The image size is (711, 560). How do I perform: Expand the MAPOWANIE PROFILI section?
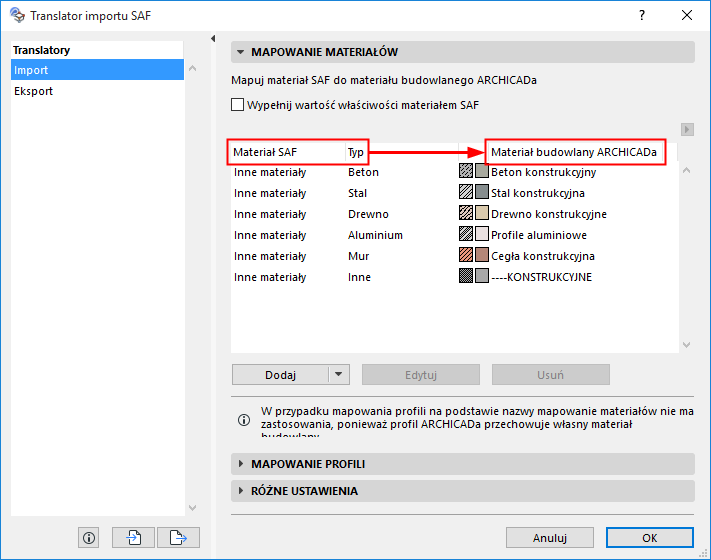coord(241,464)
